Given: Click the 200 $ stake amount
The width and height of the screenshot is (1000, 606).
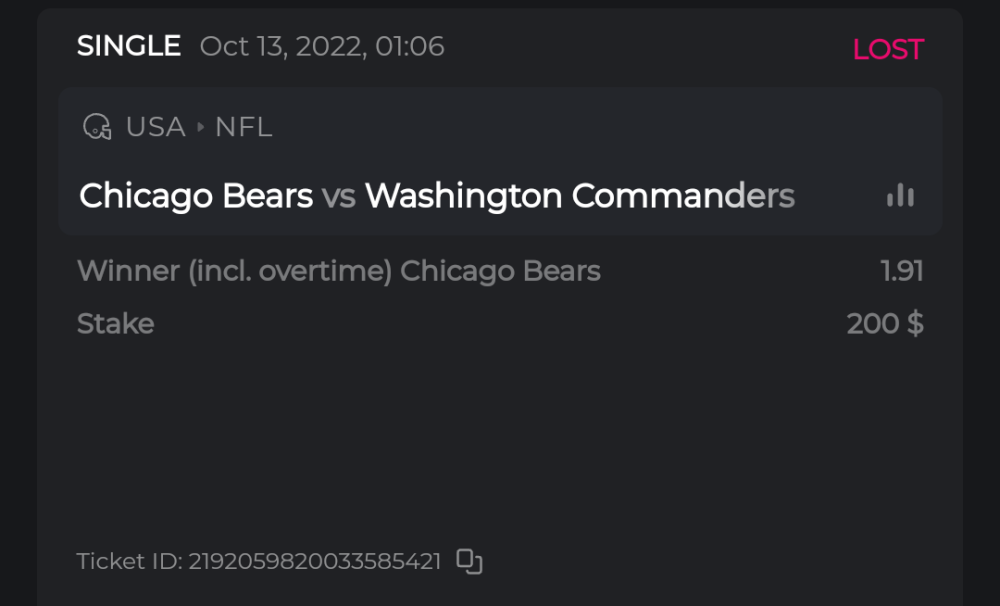Looking at the screenshot, I should (883, 323).
